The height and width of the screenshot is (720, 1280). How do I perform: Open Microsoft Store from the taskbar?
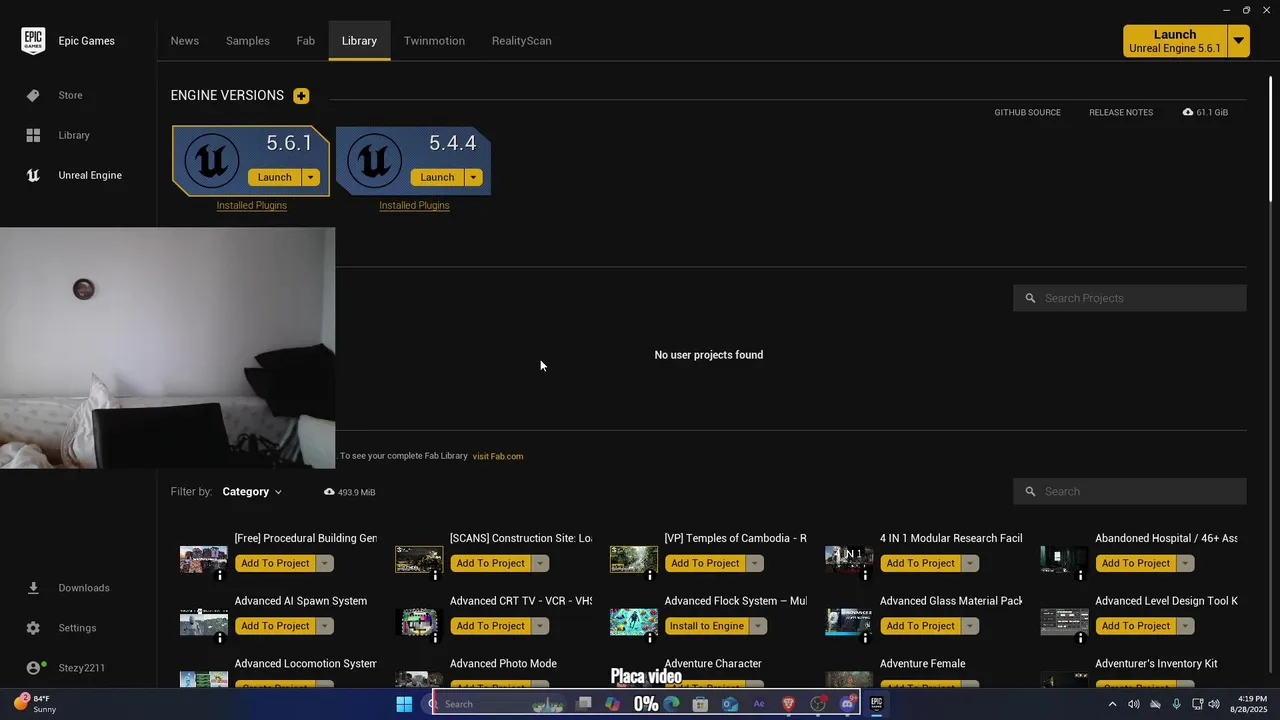click(700, 704)
